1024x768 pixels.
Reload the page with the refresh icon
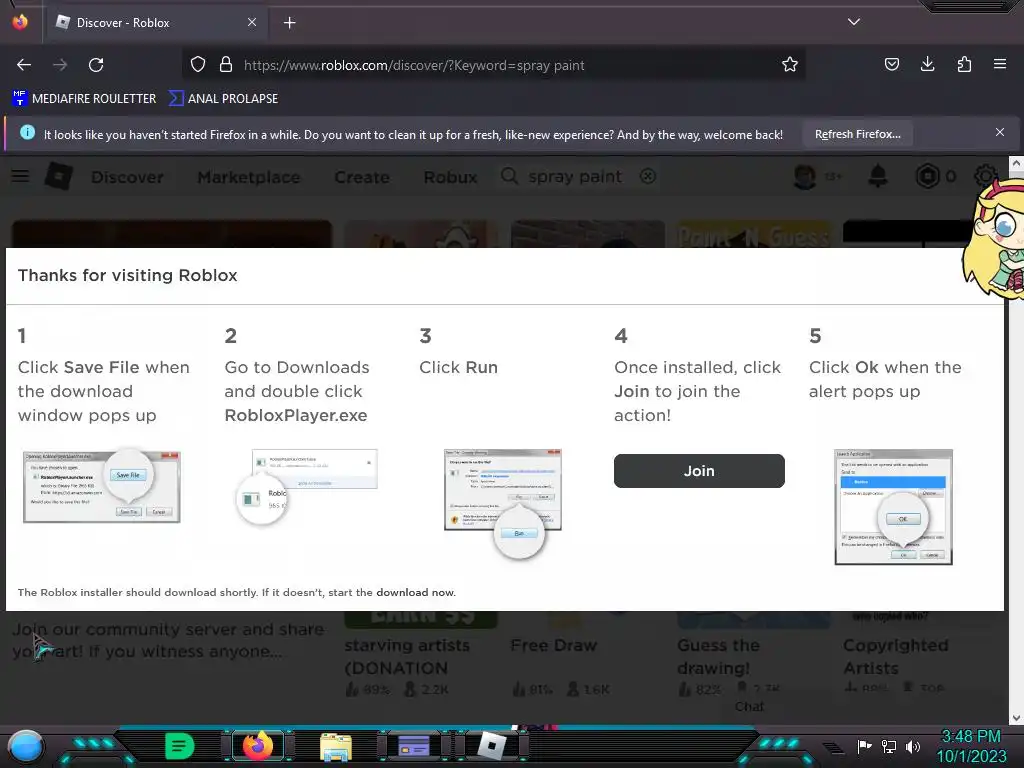pyautogui.click(x=96, y=65)
